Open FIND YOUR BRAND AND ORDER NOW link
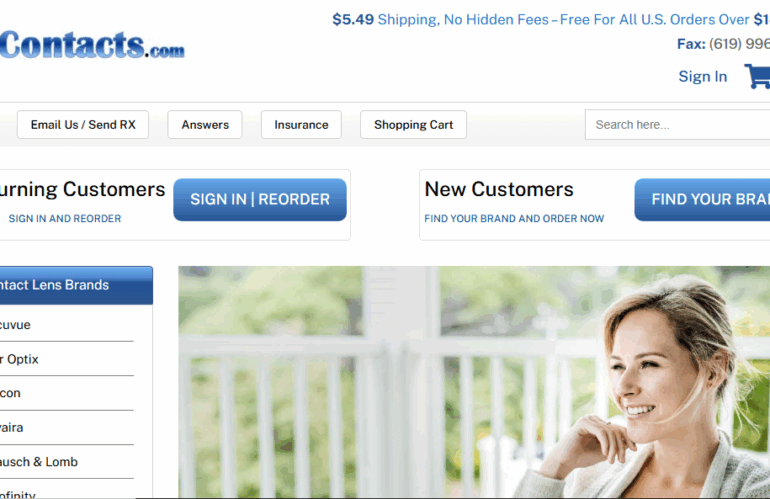Viewport: 770px width, 499px height. click(514, 219)
